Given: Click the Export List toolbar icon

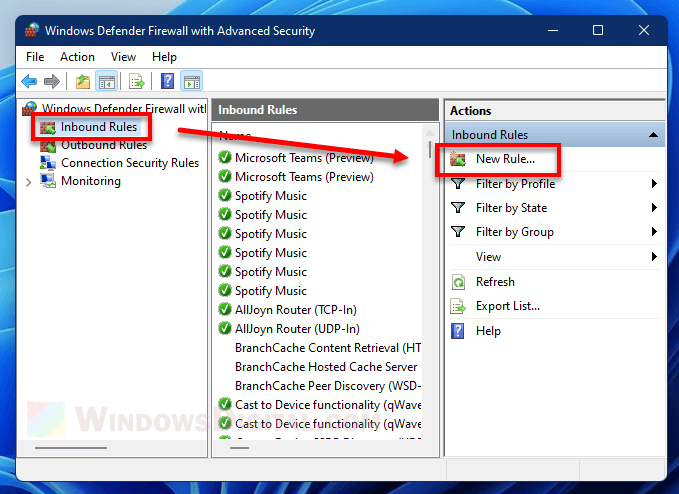Looking at the screenshot, I should pos(136,81).
